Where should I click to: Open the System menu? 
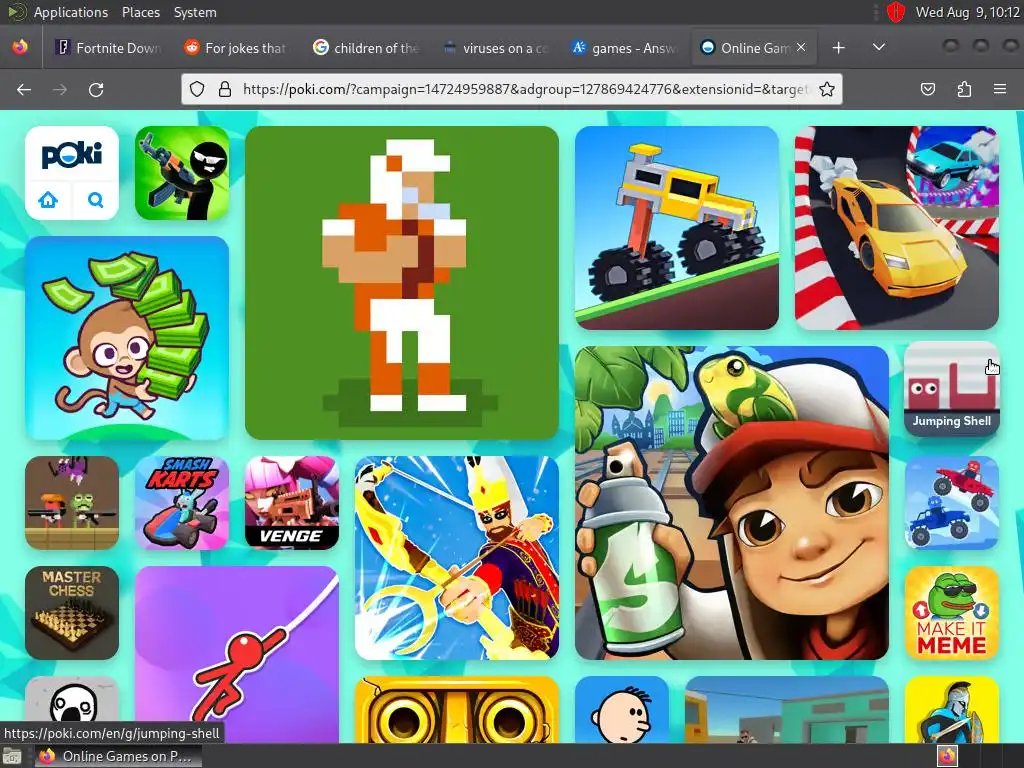(195, 12)
